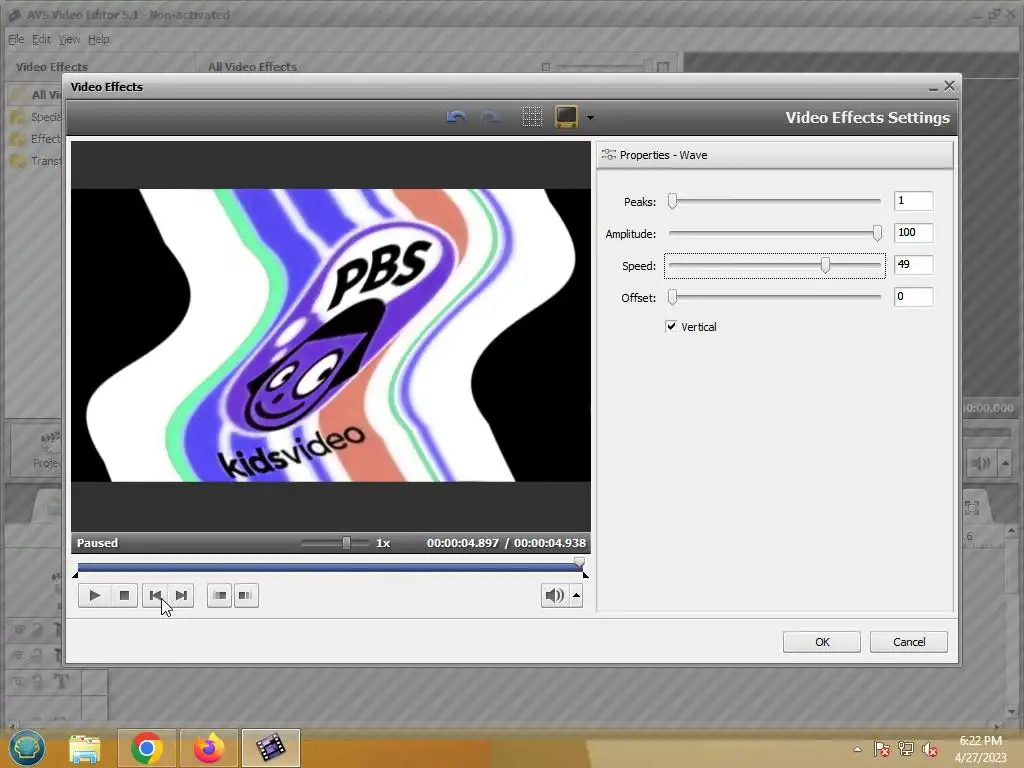This screenshot has width=1024, height=768.
Task: Click the playback speed slider near 1x
Action: (347, 543)
